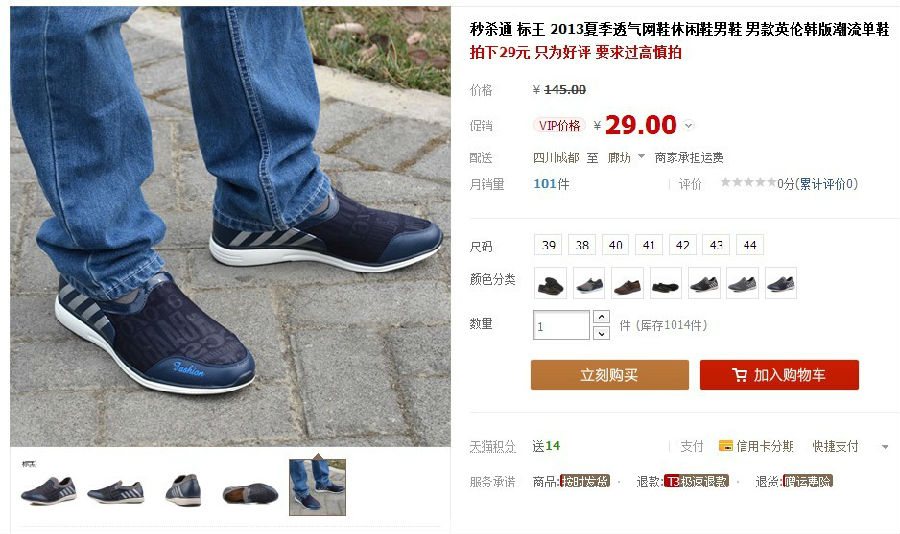Screen dimensions: 900x534
Task: Select size 42
Action: point(682,245)
